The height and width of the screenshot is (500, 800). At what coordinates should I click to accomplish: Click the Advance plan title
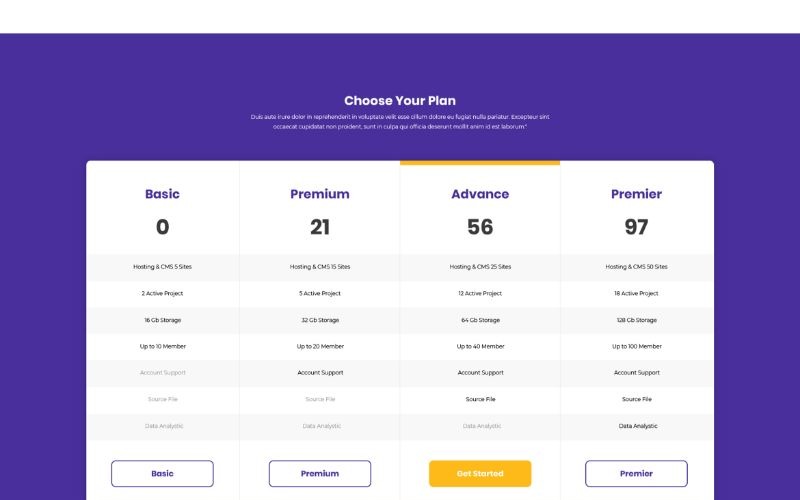pos(480,194)
